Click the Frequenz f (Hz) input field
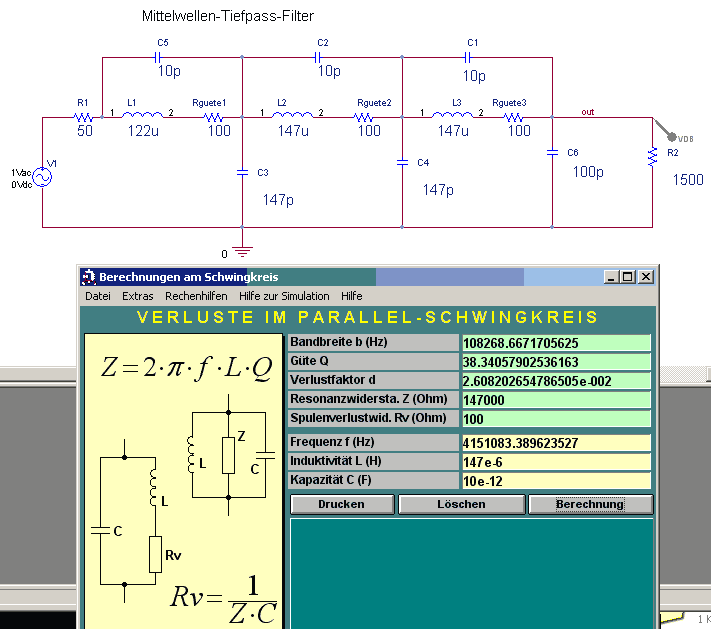This screenshot has height=629, width=711. 555,442
